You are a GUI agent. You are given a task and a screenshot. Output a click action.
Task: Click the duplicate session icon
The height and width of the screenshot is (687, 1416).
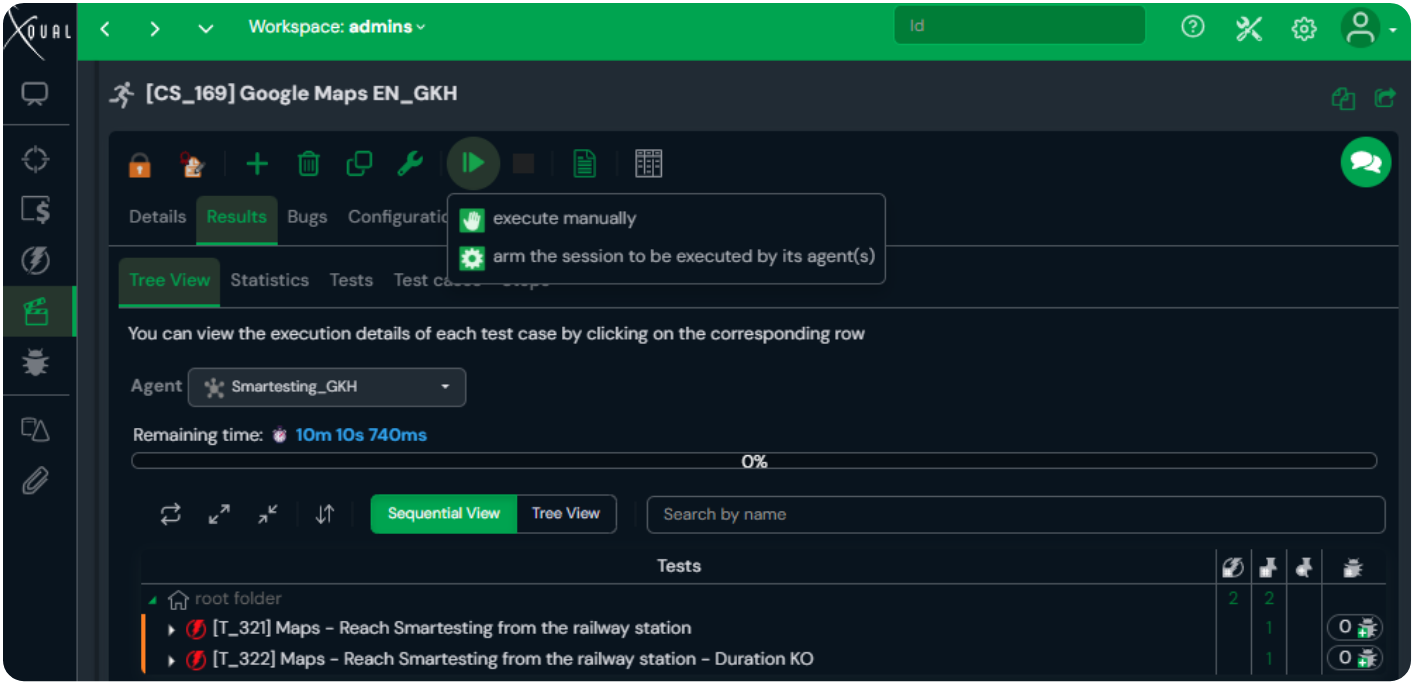pyautogui.click(x=359, y=163)
